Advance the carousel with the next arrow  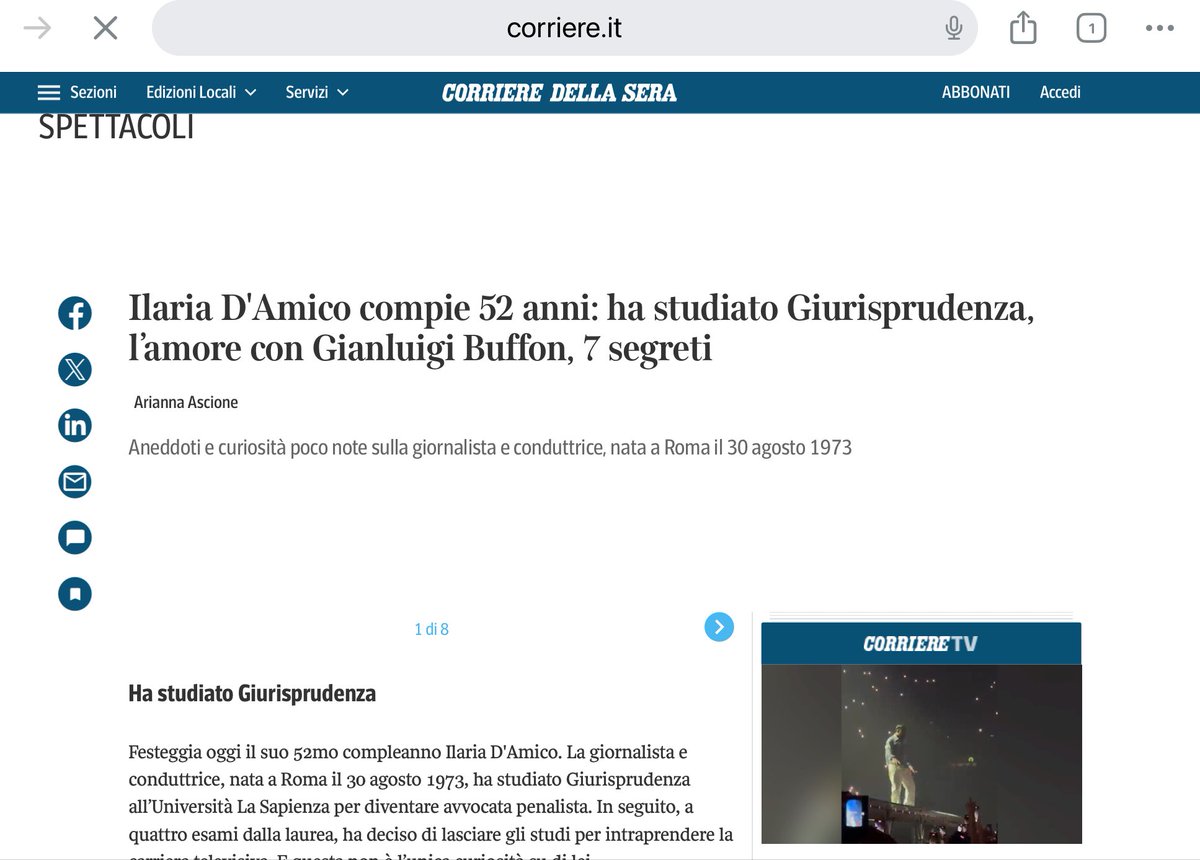pyautogui.click(x=718, y=627)
